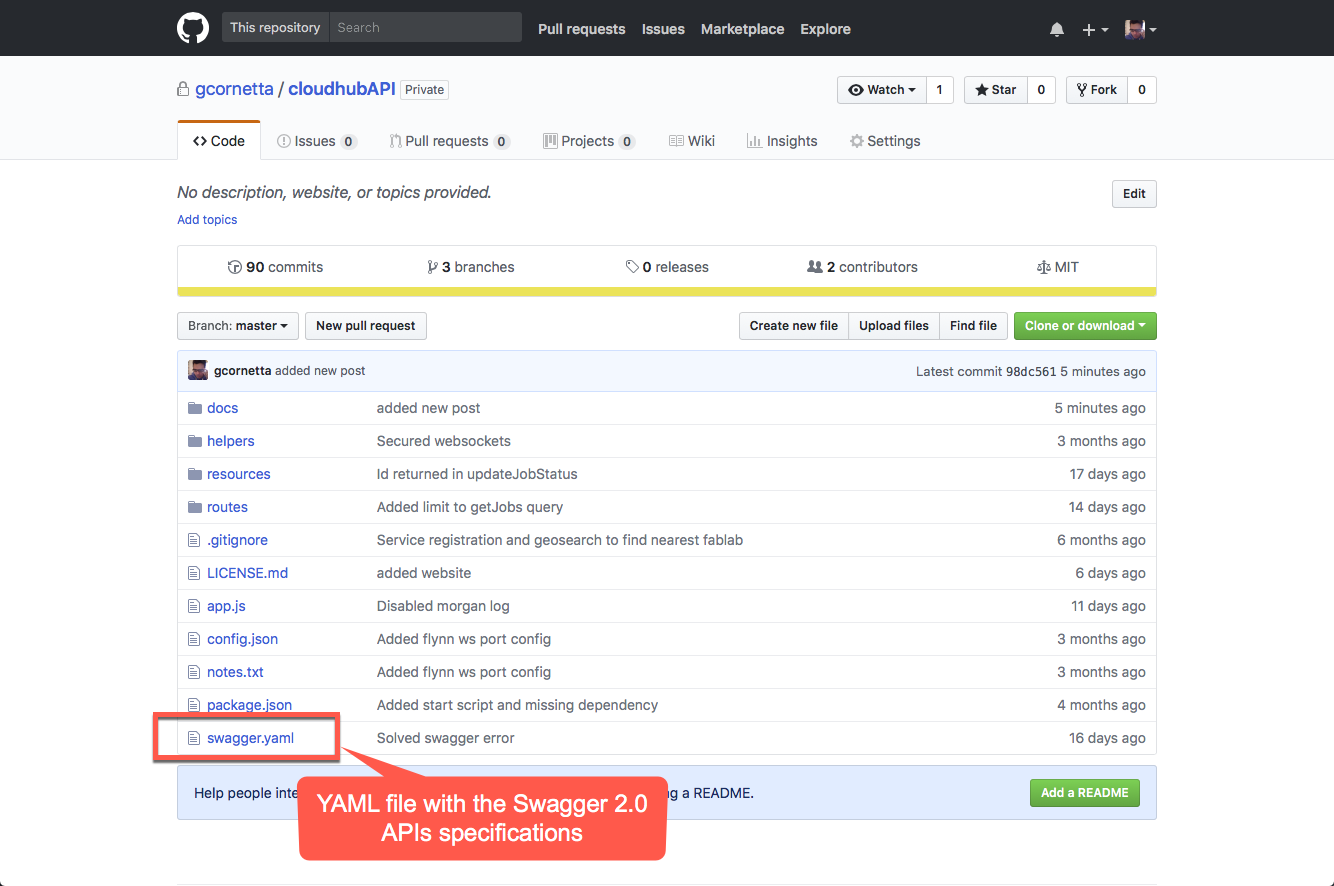
Task: Open the routes folder
Action: click(227, 507)
